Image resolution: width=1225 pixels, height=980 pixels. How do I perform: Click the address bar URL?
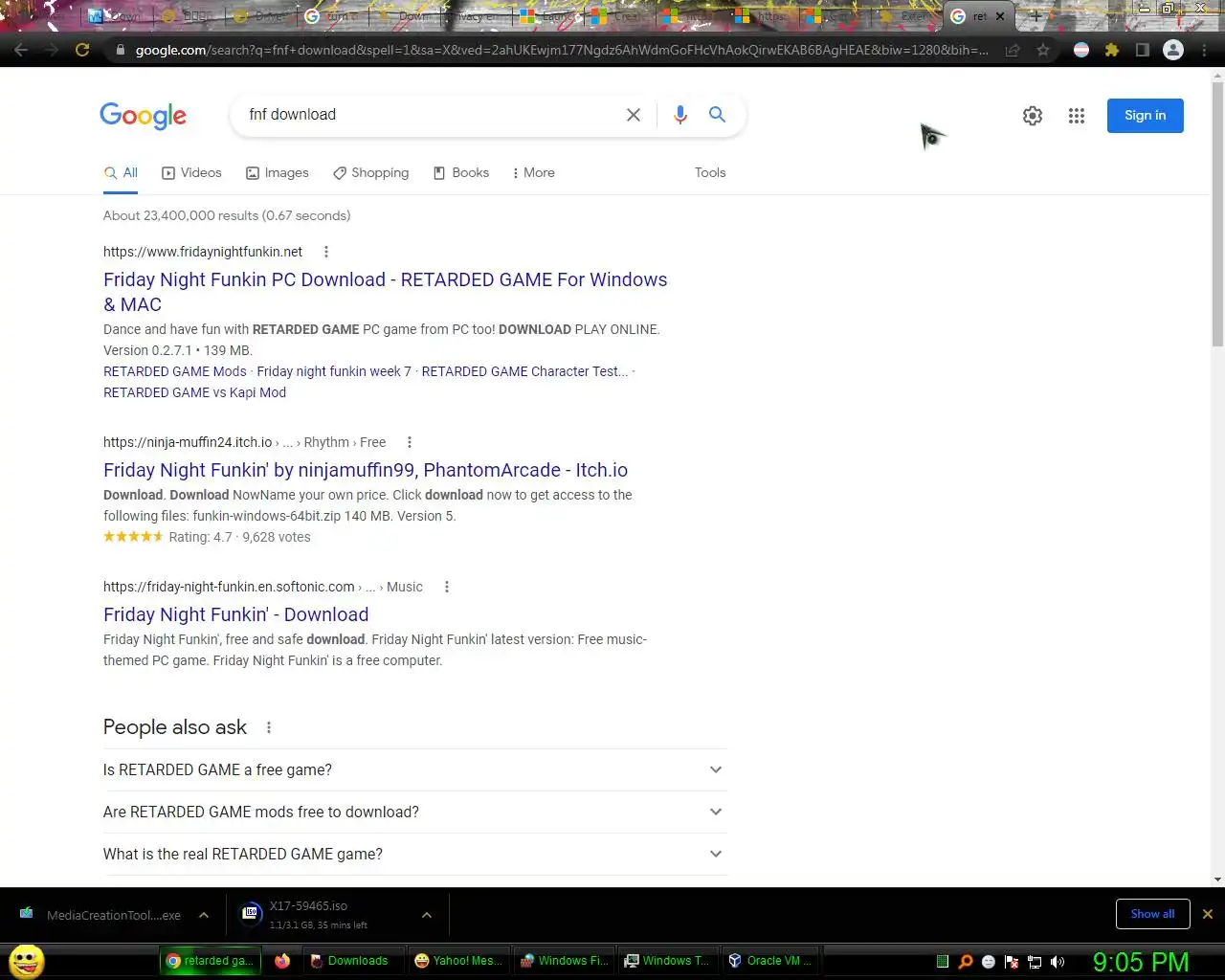point(562,50)
